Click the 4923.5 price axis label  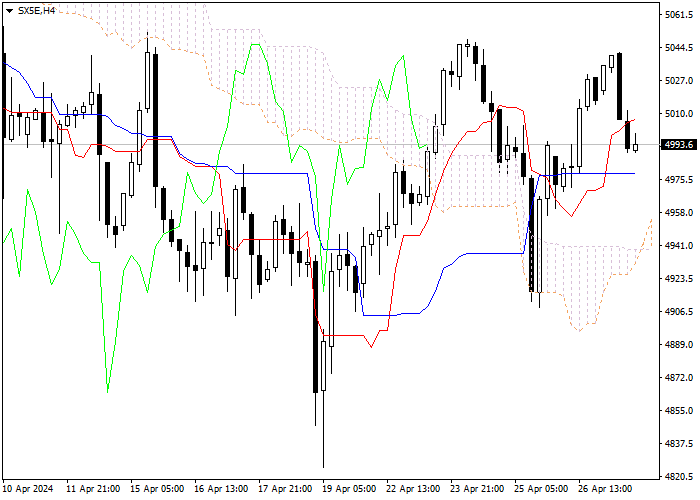click(679, 279)
